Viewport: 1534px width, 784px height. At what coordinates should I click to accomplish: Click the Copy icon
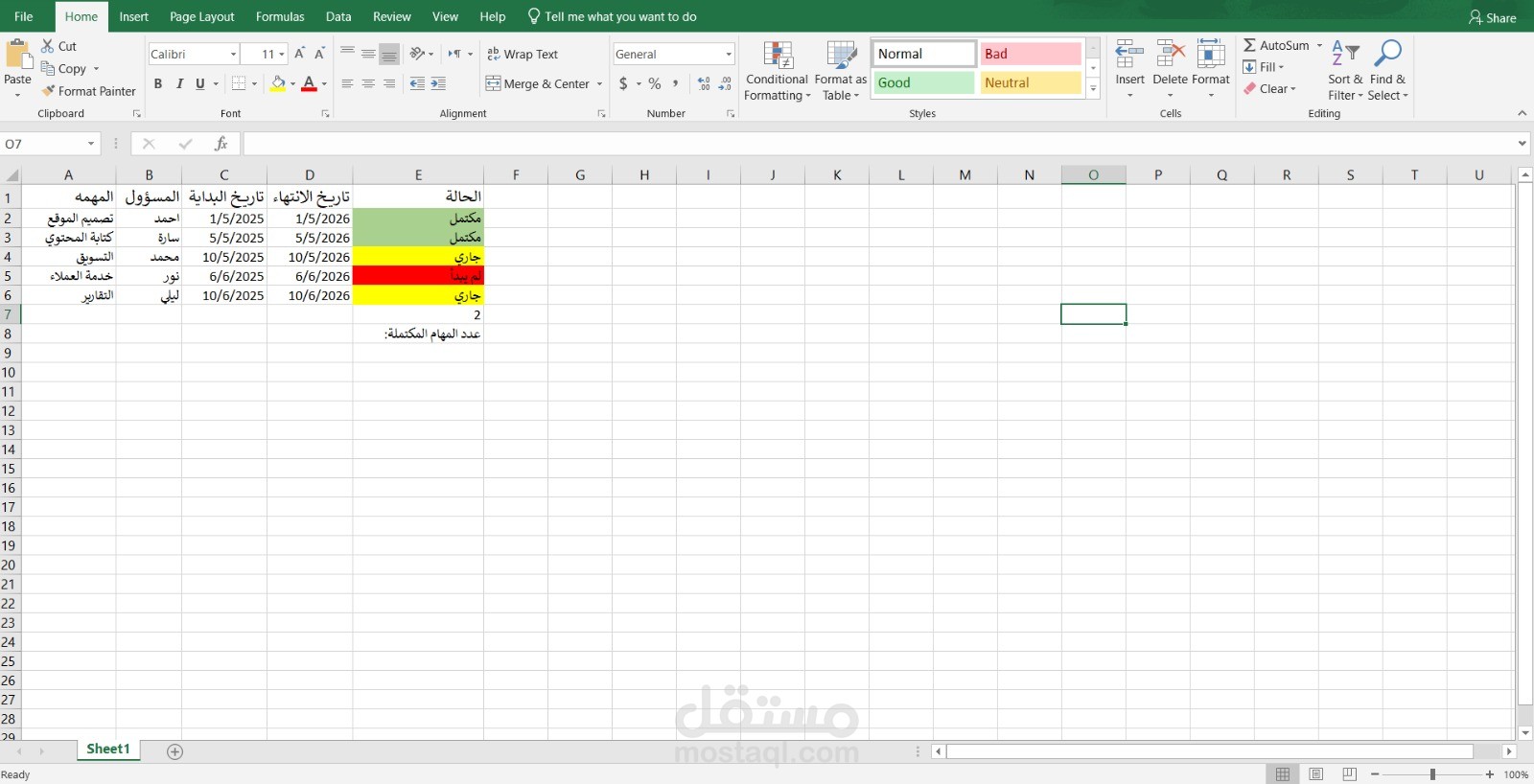click(48, 68)
